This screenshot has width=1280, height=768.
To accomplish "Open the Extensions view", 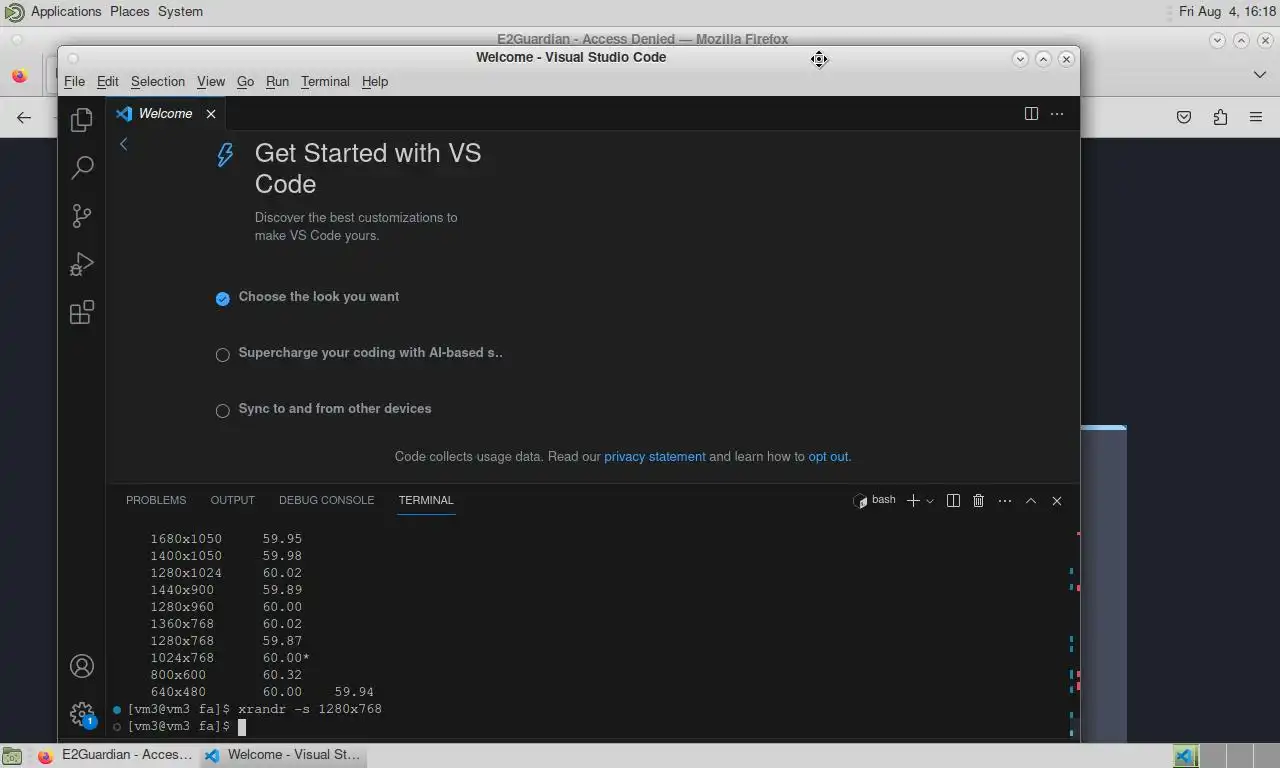I will coord(82,313).
